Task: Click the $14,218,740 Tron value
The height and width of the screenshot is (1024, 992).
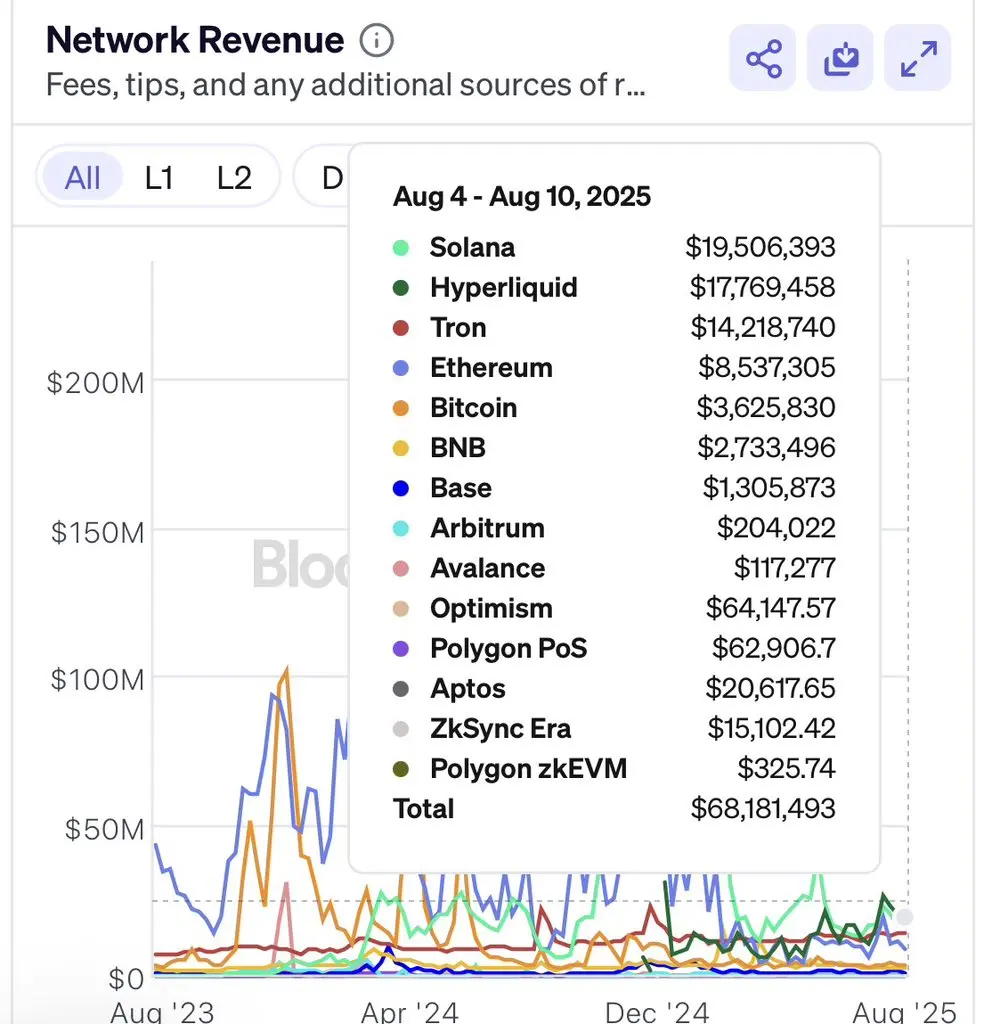Action: (763, 328)
